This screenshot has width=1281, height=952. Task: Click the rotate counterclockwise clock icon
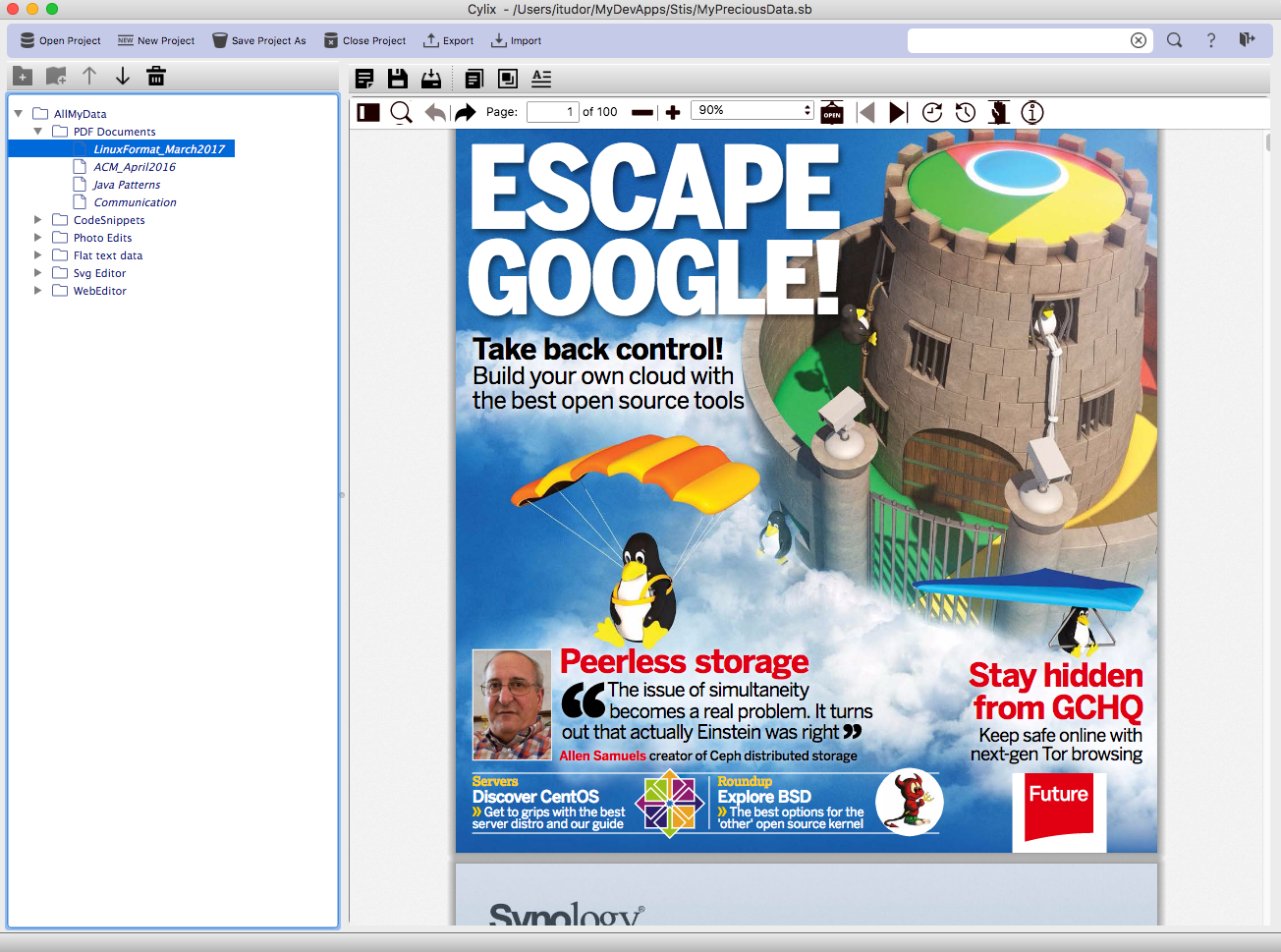click(x=966, y=112)
